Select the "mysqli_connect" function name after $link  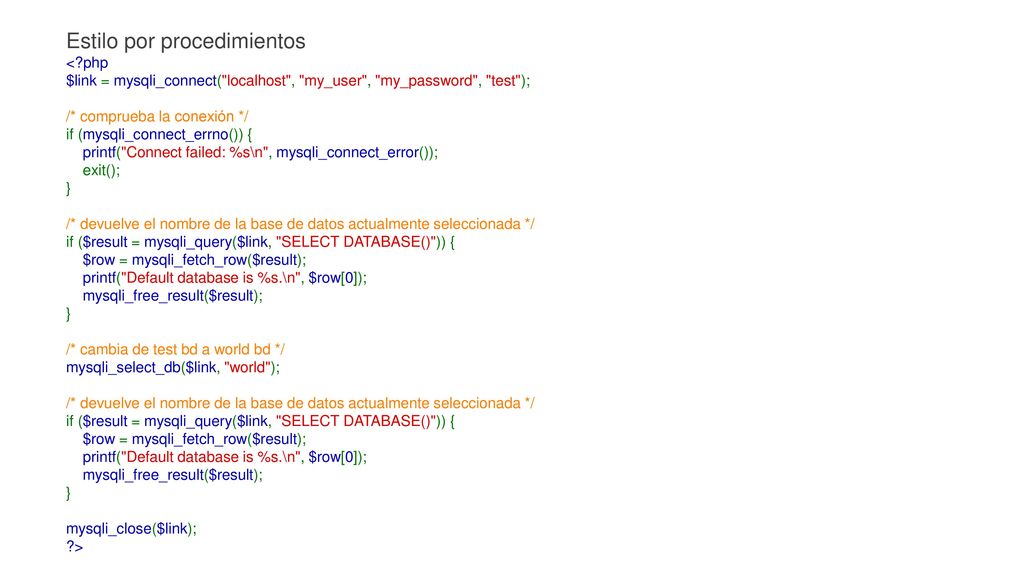[x=165, y=81]
